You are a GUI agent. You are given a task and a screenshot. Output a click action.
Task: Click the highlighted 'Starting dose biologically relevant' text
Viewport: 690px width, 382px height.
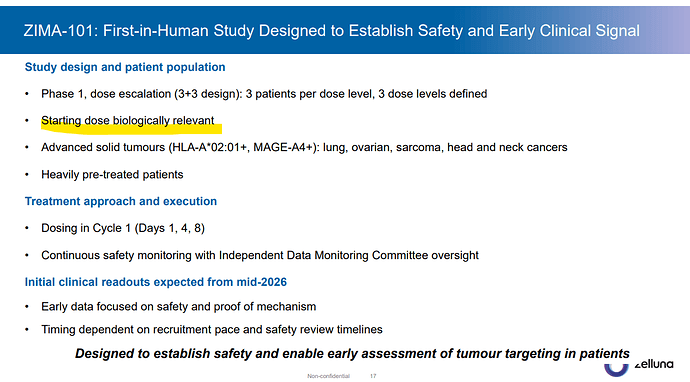coord(128,120)
